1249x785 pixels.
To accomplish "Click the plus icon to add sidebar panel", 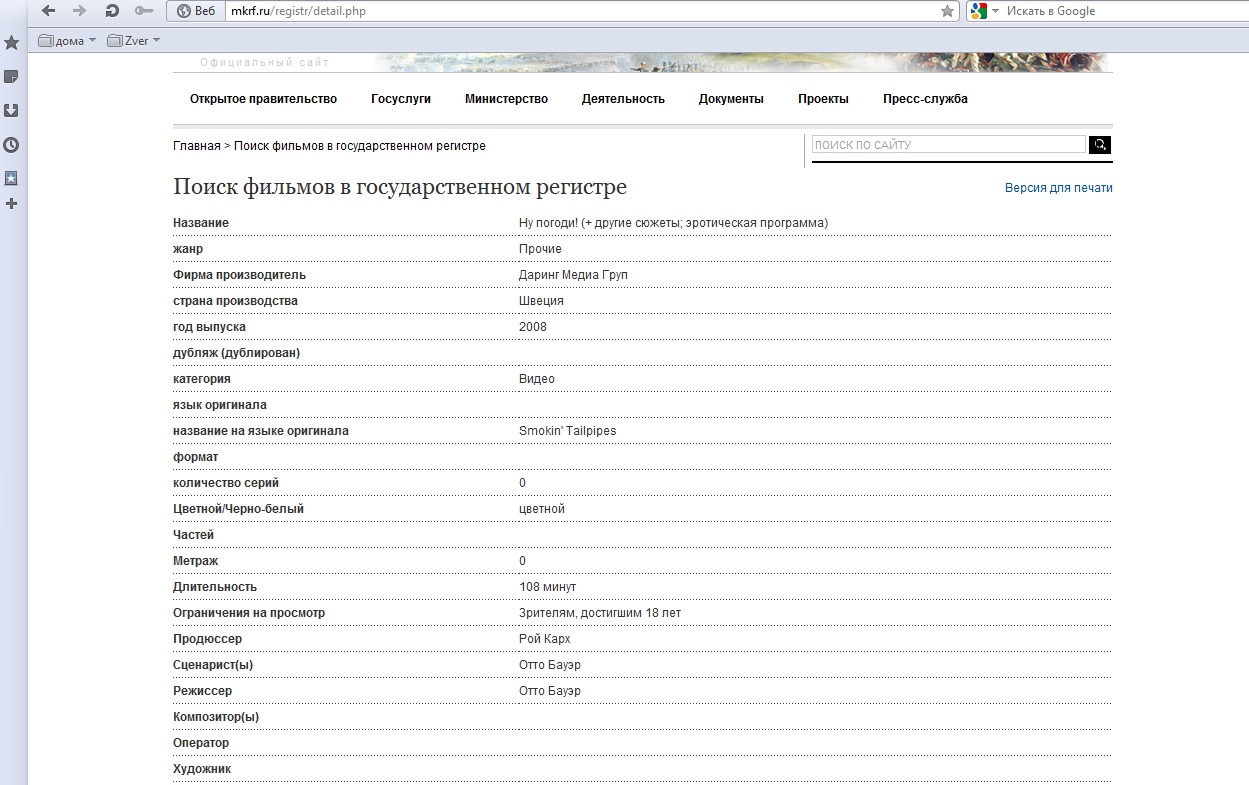I will [12, 204].
